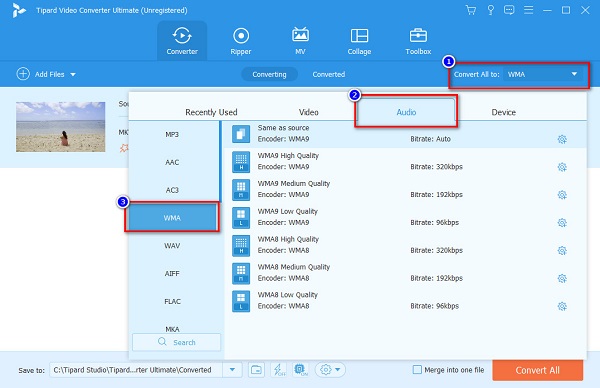Viewport: 600px width, 388px height.
Task: Select AAC in the format list
Action: coord(172,162)
